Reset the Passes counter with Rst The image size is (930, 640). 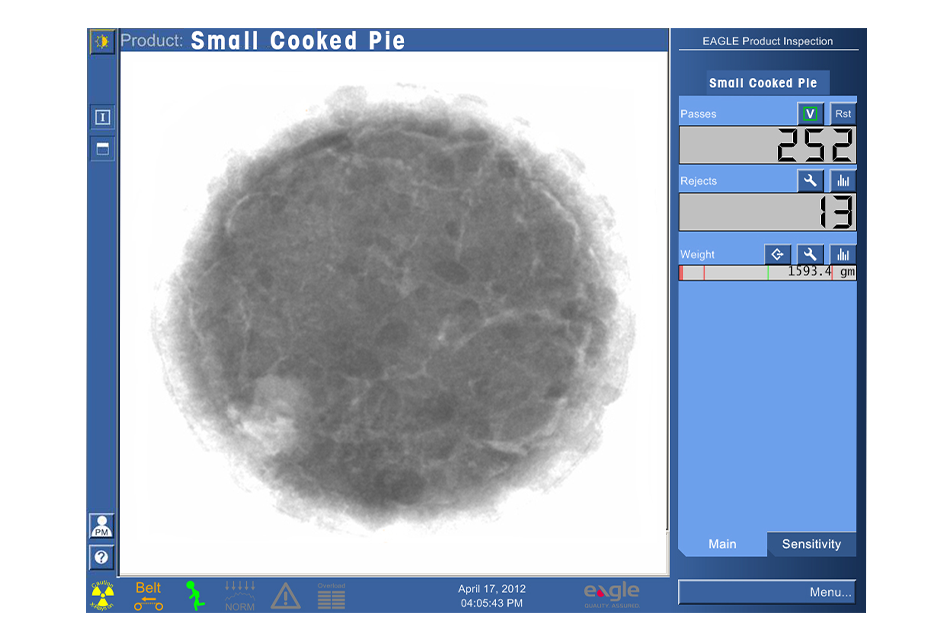(x=843, y=114)
